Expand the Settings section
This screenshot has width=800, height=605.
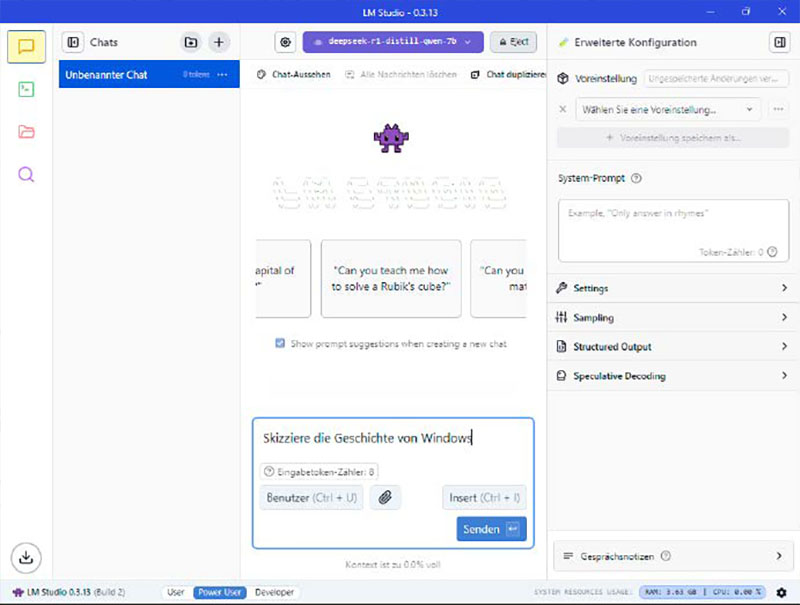(x=673, y=288)
